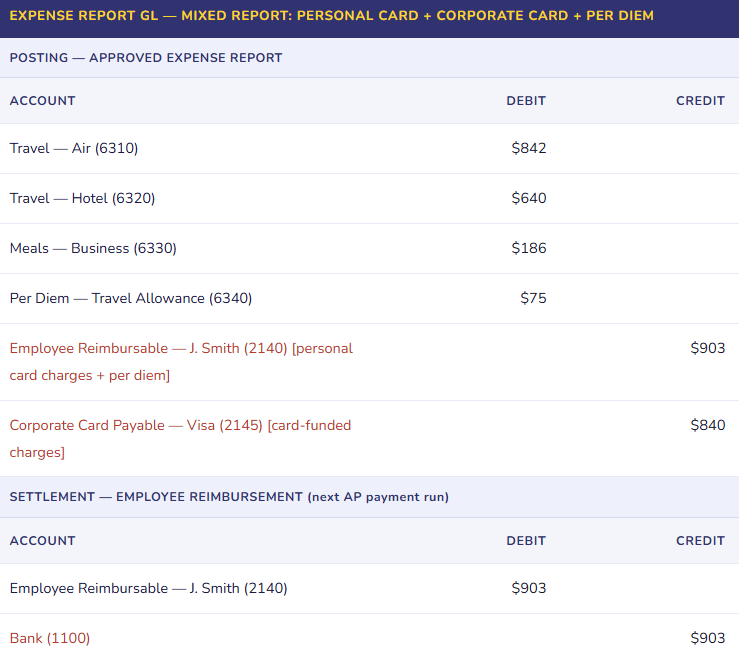Viewport: 739px width, 661px height.
Task: Click the $840 credit amount
Action: [707, 426]
